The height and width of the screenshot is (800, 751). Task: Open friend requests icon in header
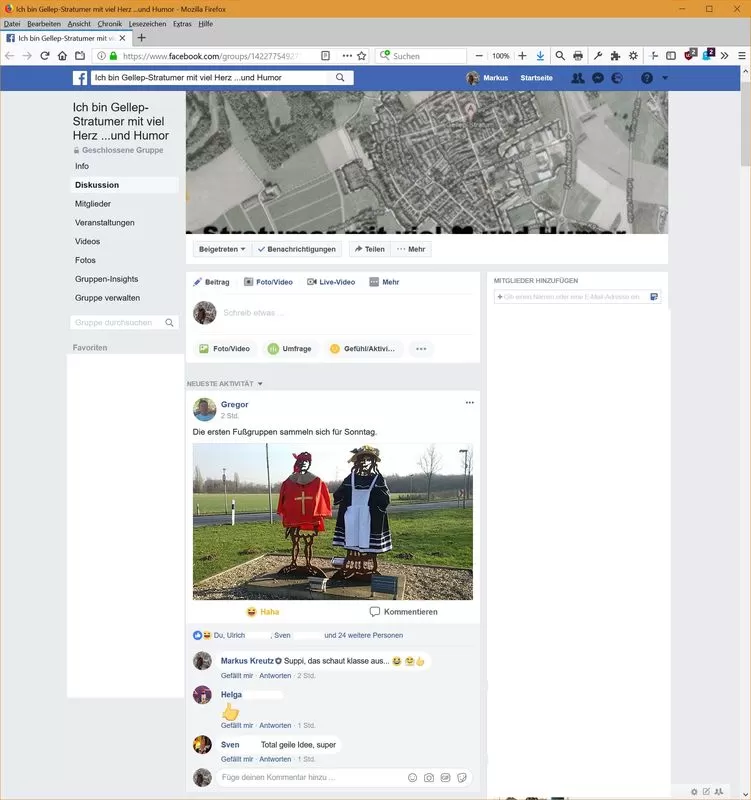click(x=577, y=78)
